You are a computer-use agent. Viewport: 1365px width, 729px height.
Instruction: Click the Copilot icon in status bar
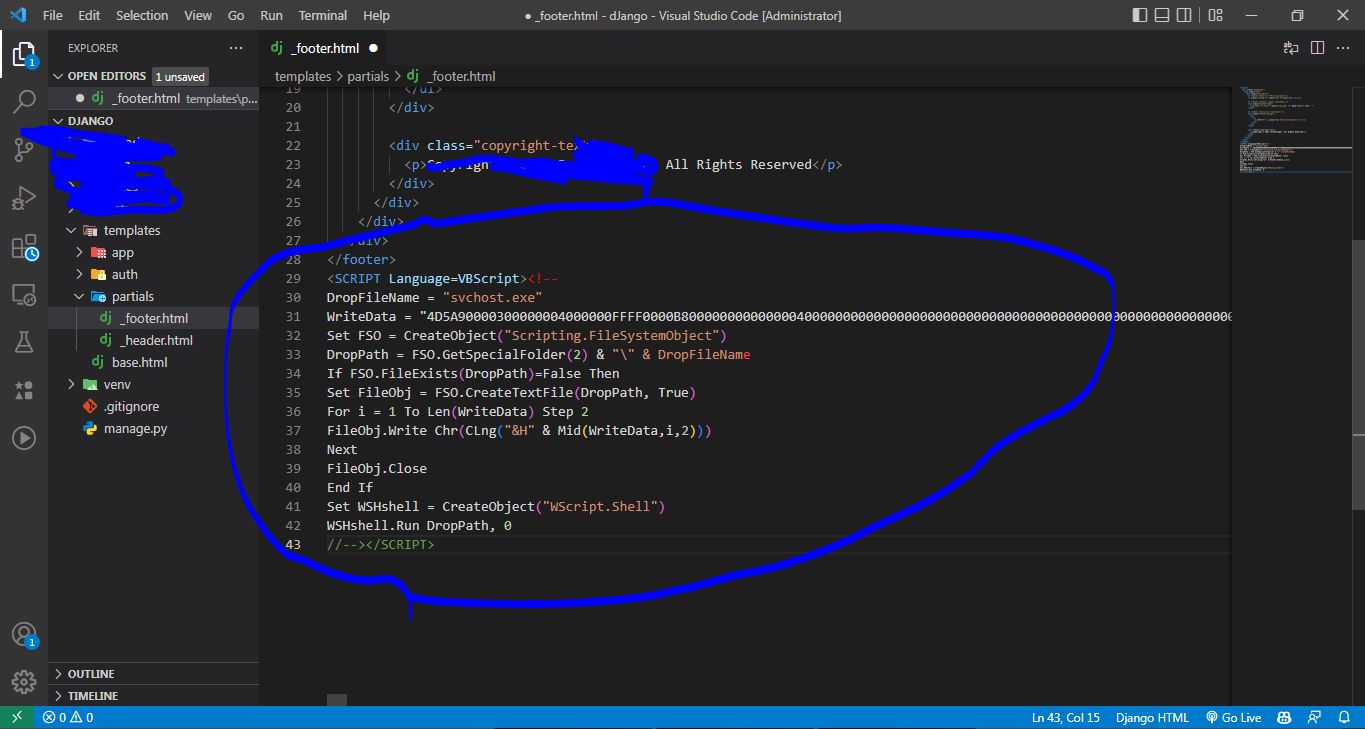pyautogui.click(x=1285, y=717)
